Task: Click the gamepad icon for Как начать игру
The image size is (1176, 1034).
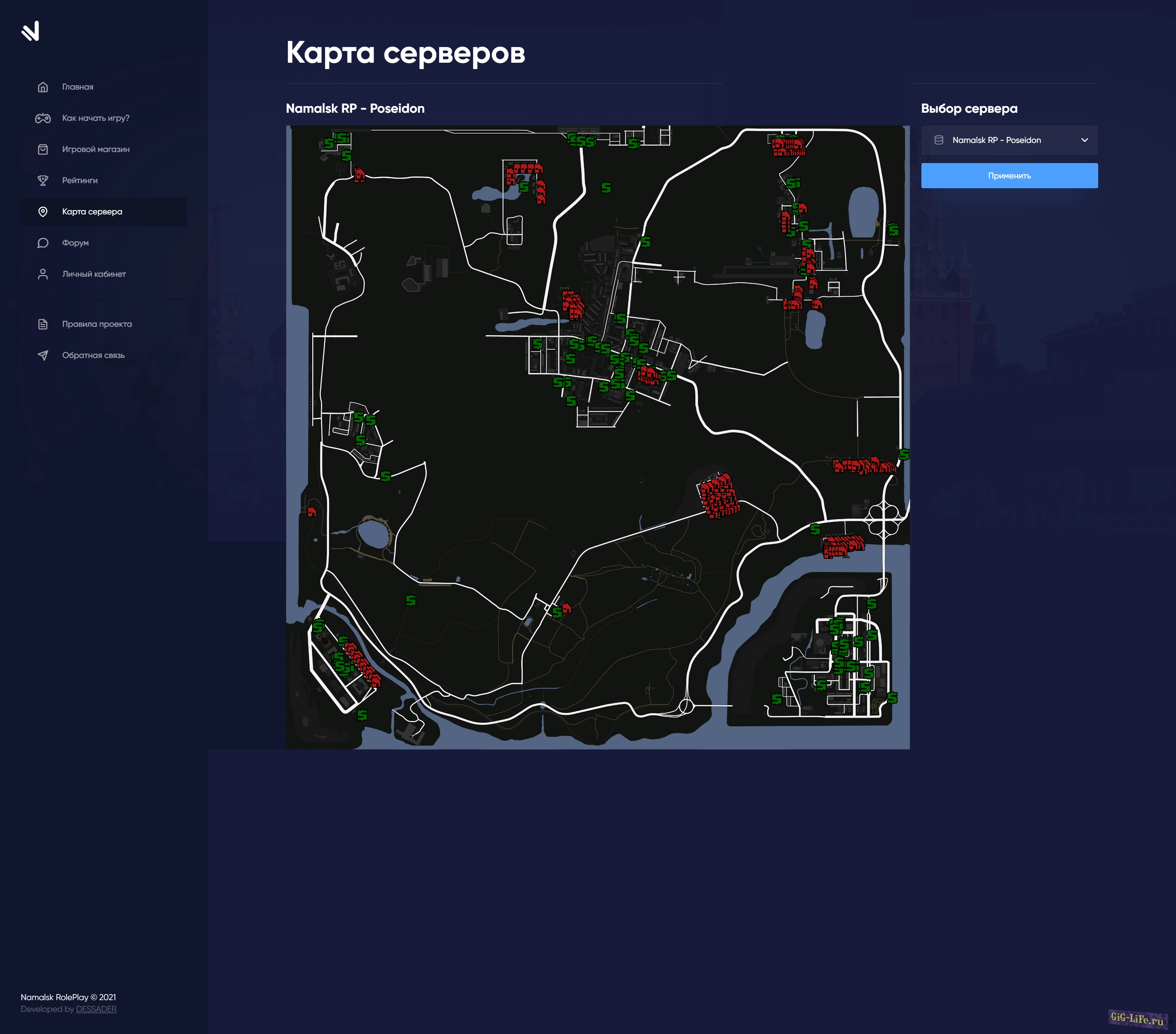Action: tap(43, 118)
